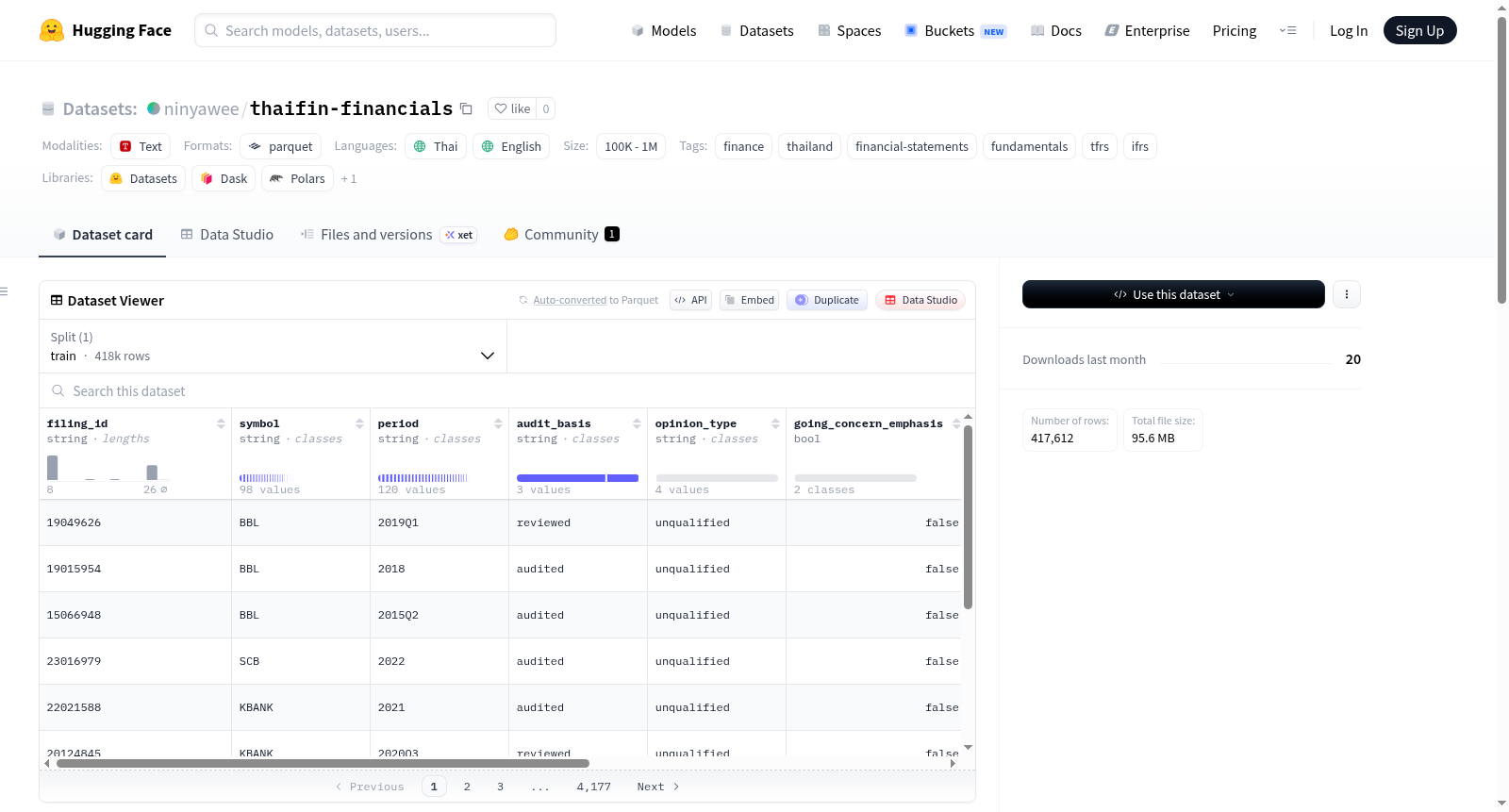The image size is (1509, 812).
Task: Sort the symbol column
Action: (x=359, y=423)
